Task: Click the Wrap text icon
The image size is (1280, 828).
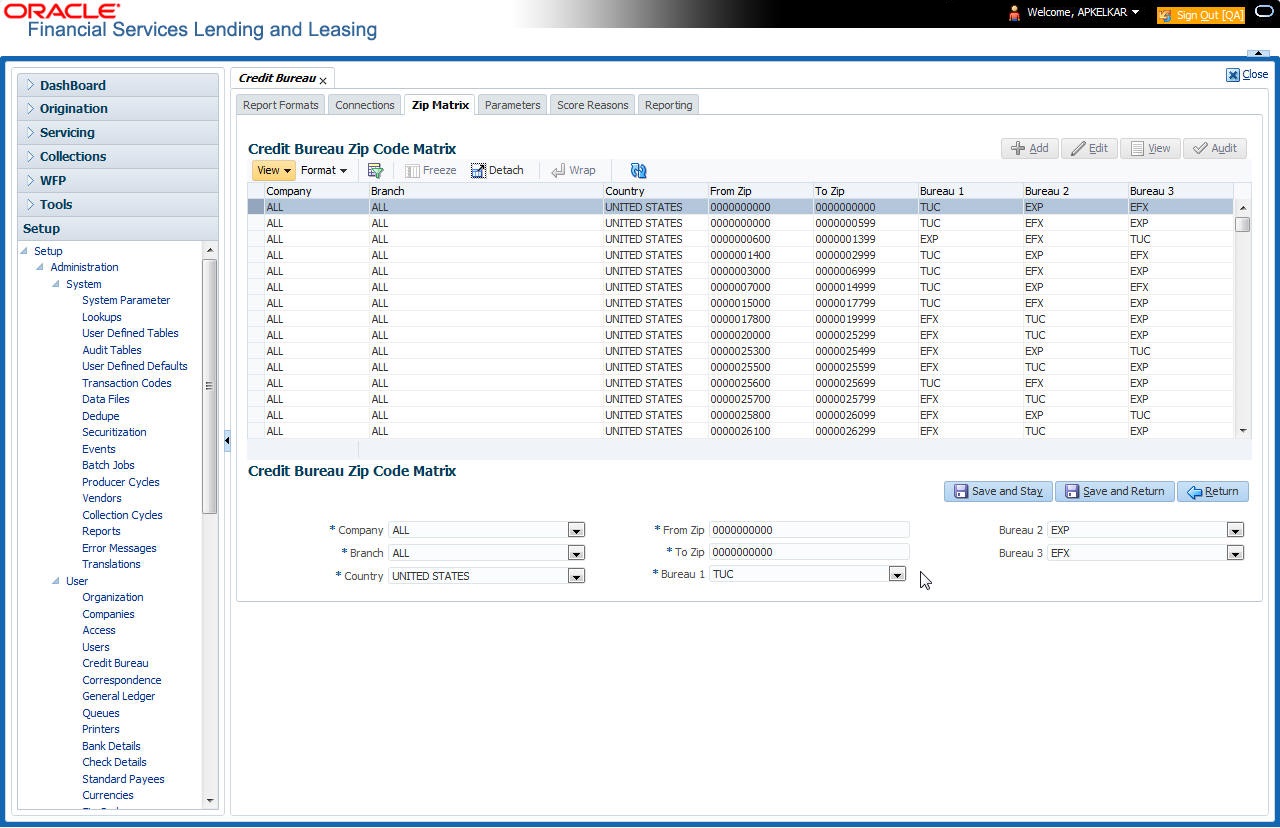Action: (x=573, y=171)
